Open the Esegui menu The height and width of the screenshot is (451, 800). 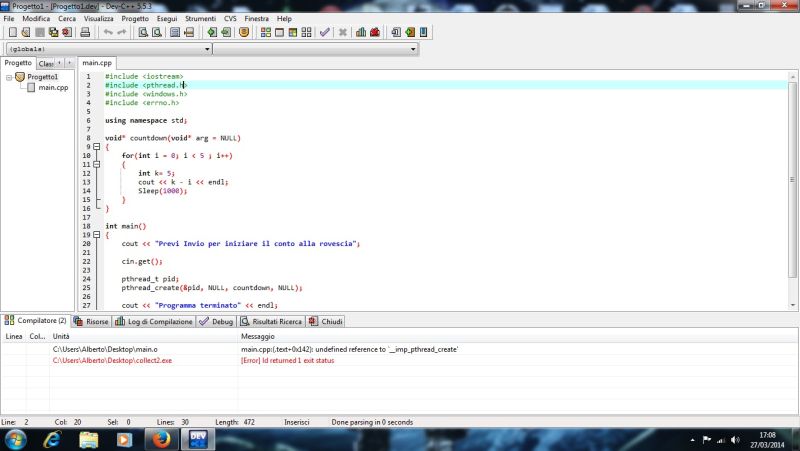pyautogui.click(x=167, y=18)
